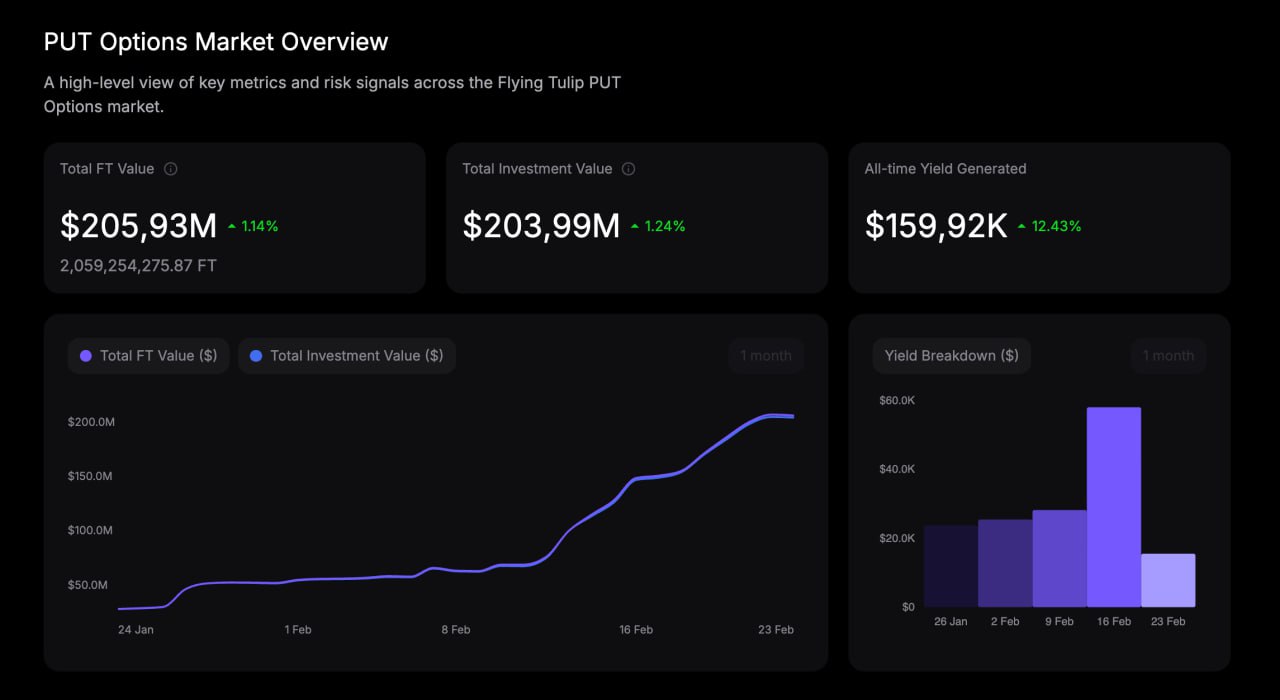1280x700 pixels.
Task: Click green up arrow next to 1.24%
Action: [635, 227]
